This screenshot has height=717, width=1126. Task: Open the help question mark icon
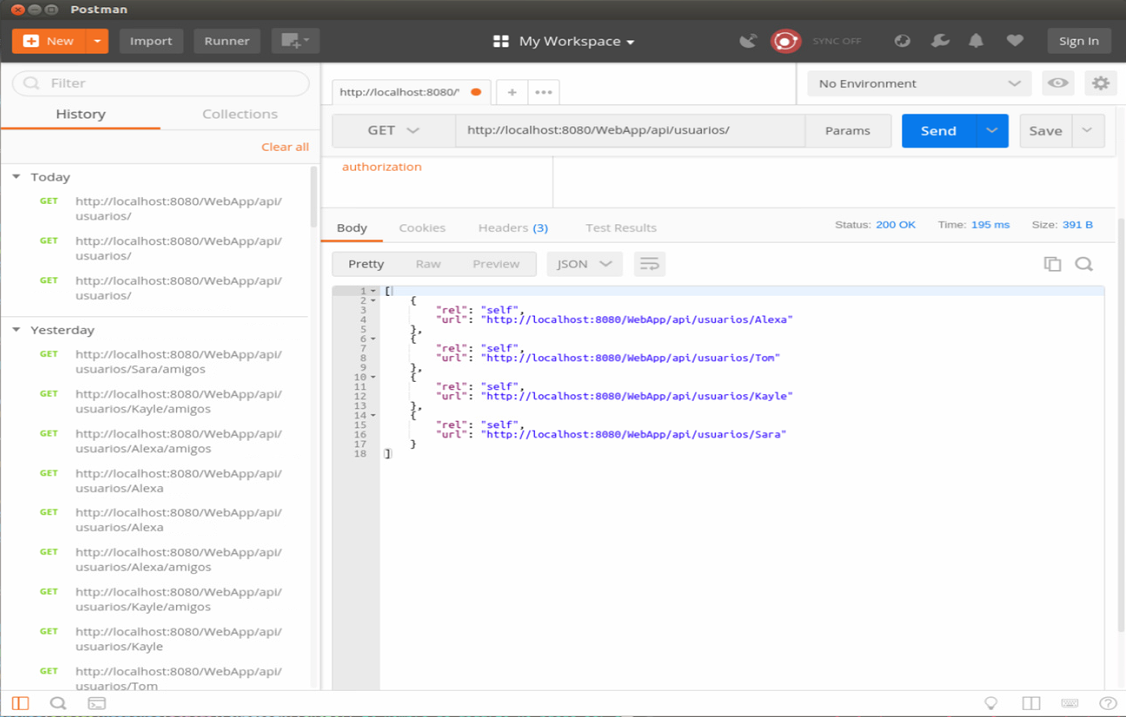pos(1107,703)
